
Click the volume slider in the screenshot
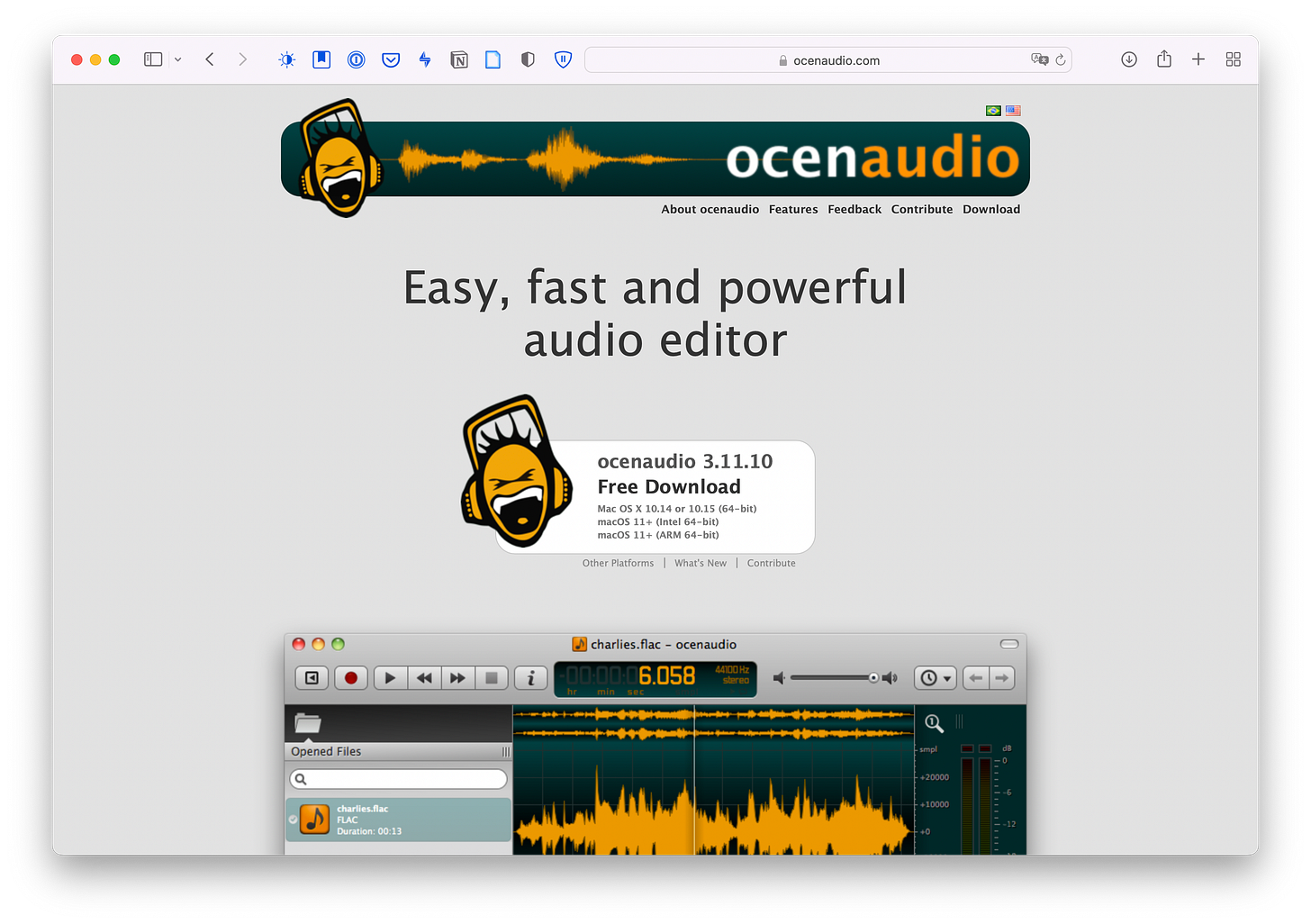pyautogui.click(x=834, y=678)
